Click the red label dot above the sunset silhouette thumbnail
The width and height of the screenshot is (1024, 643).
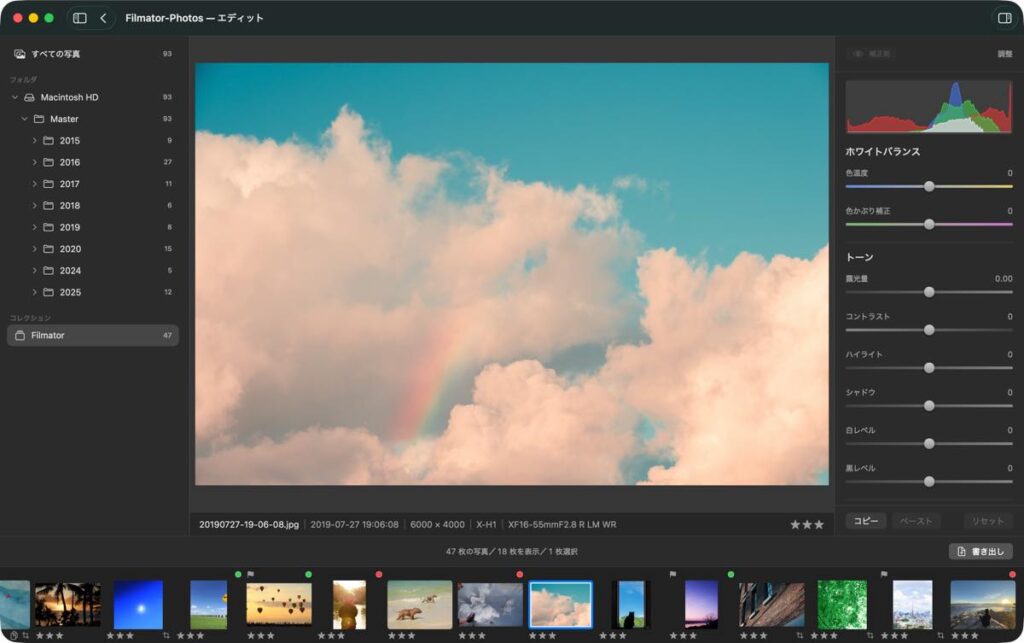[379, 574]
